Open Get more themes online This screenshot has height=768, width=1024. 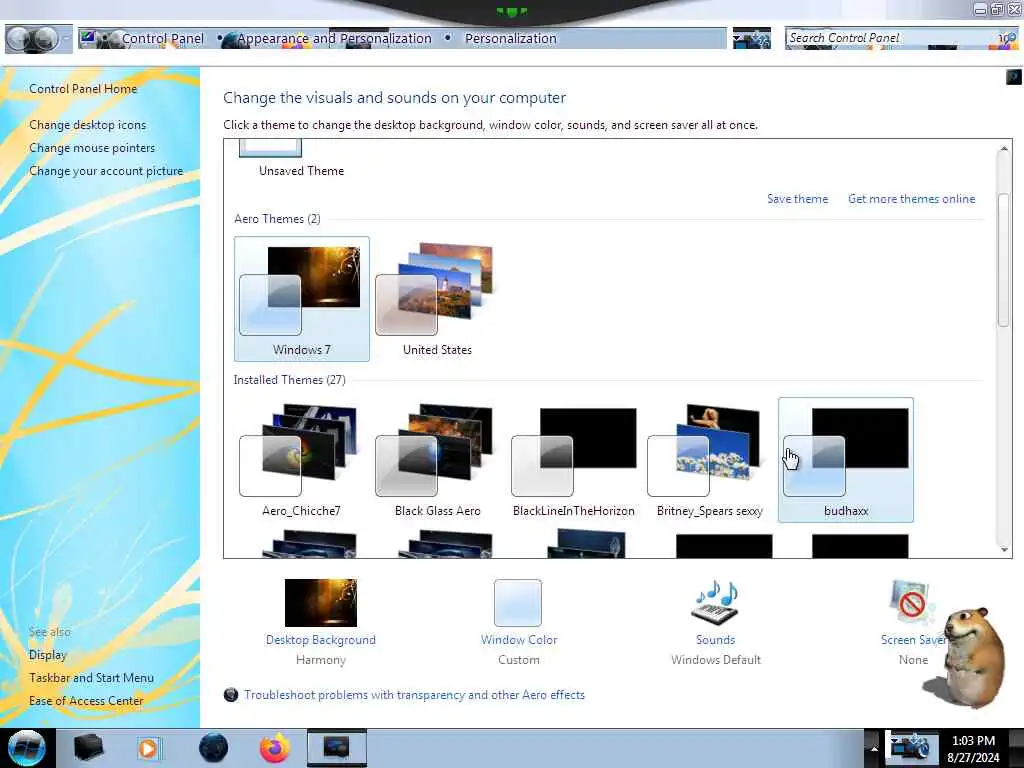pos(912,199)
